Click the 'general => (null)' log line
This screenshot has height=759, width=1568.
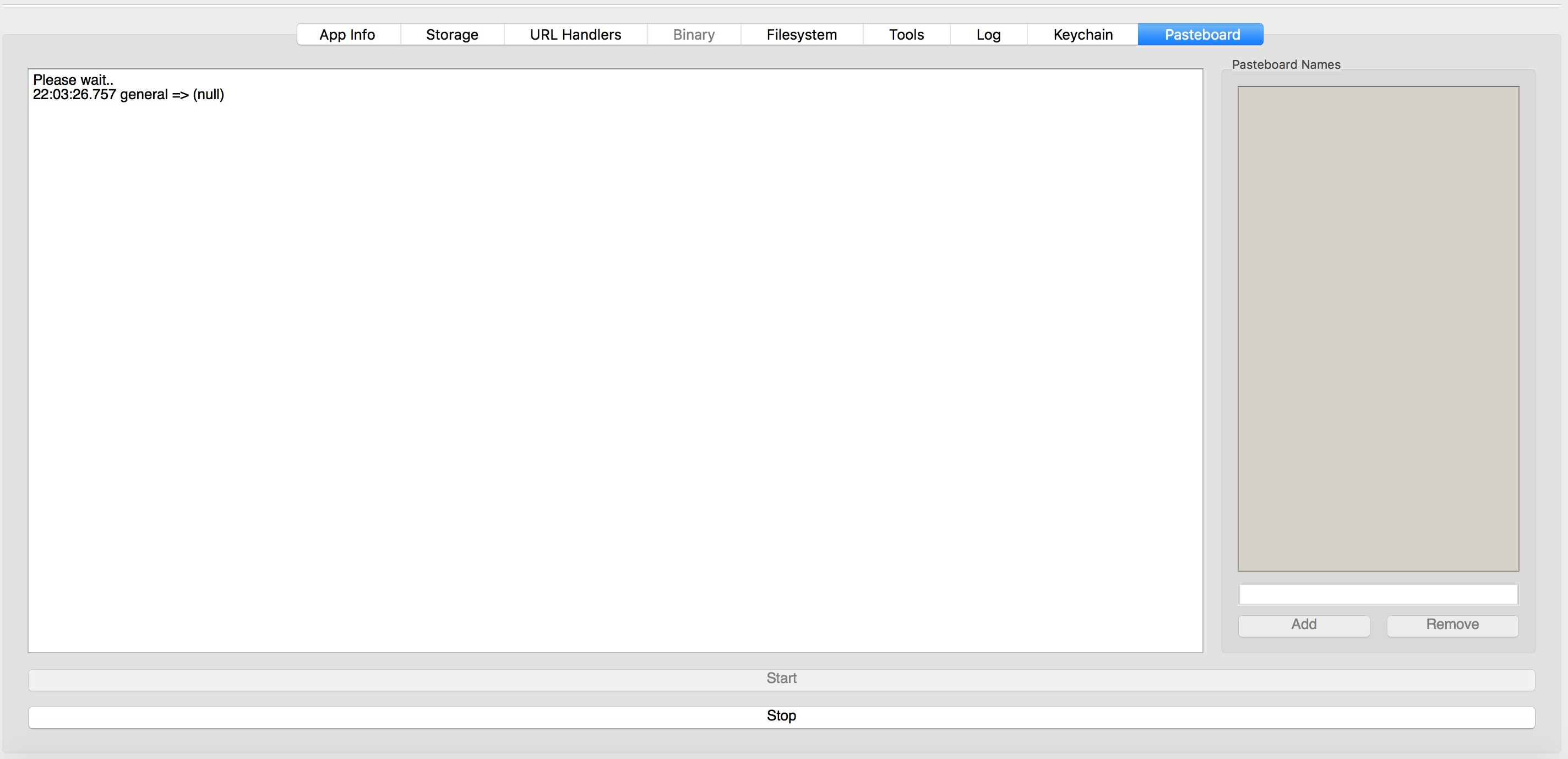pyautogui.click(x=128, y=94)
